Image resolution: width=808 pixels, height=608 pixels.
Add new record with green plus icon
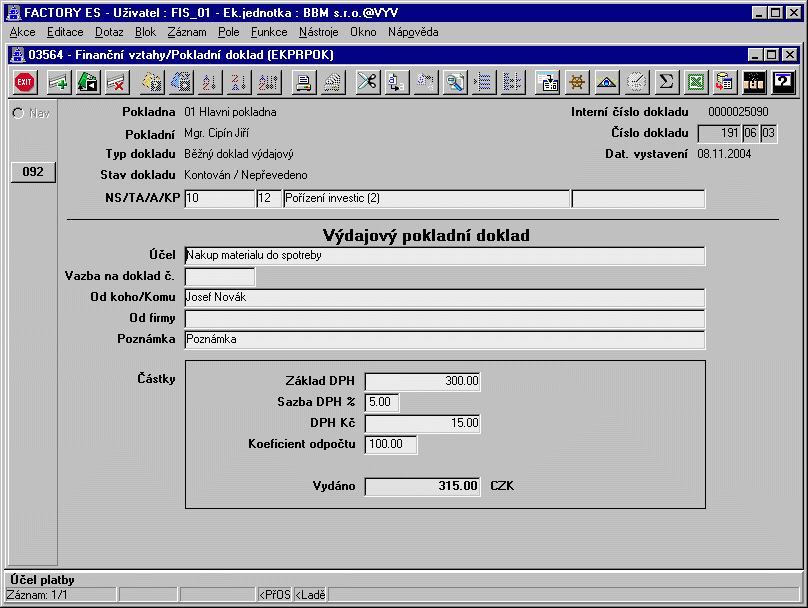[59, 82]
